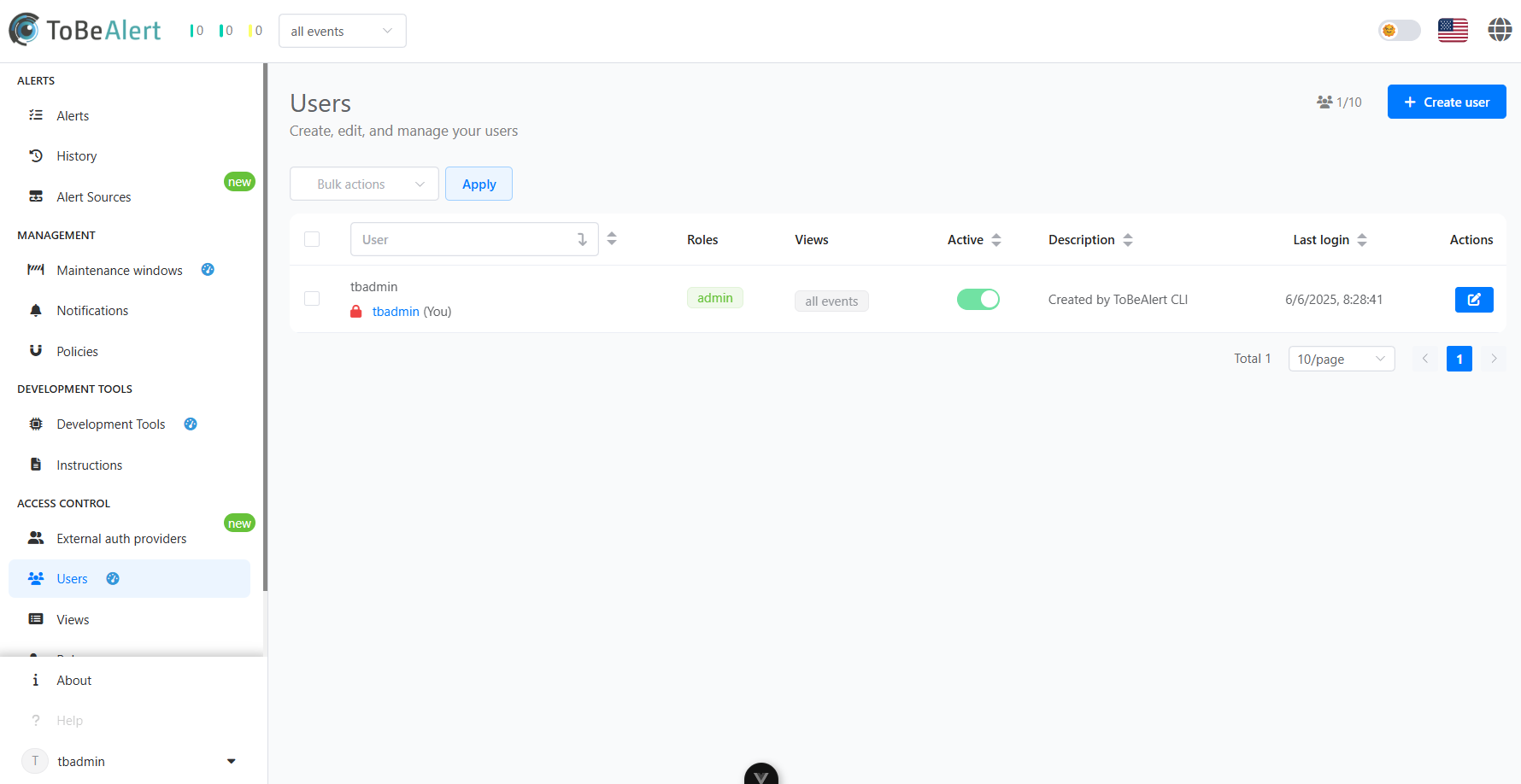Sort by the User column arrows

pyautogui.click(x=612, y=239)
